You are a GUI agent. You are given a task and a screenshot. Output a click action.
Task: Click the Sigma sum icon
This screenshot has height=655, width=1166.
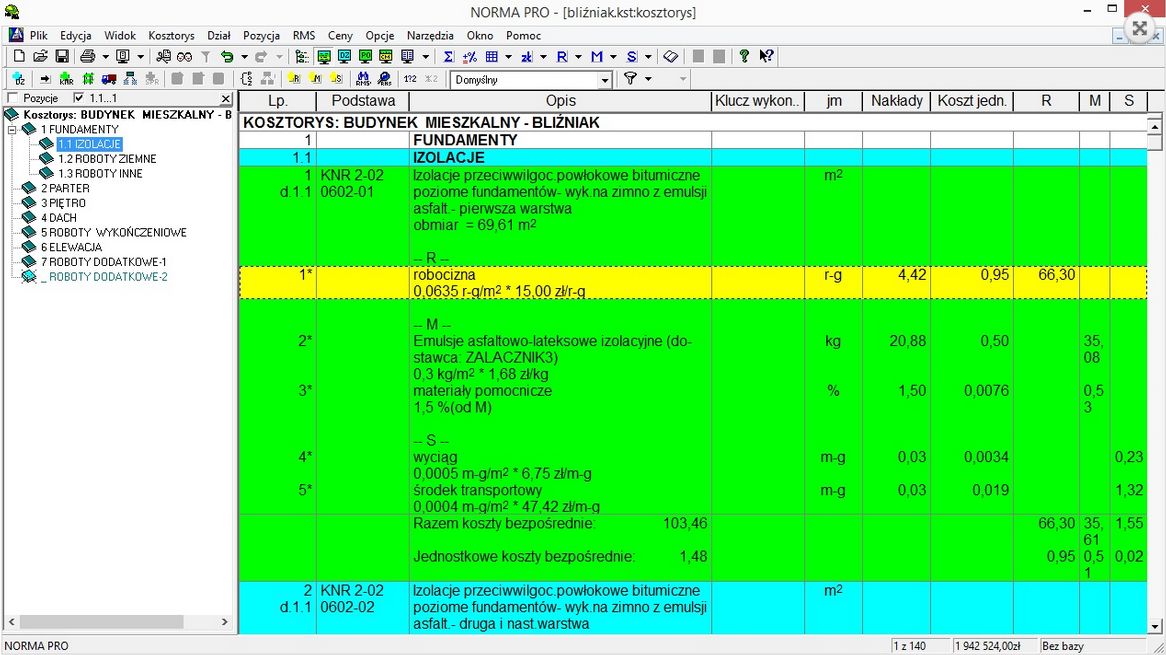point(448,57)
